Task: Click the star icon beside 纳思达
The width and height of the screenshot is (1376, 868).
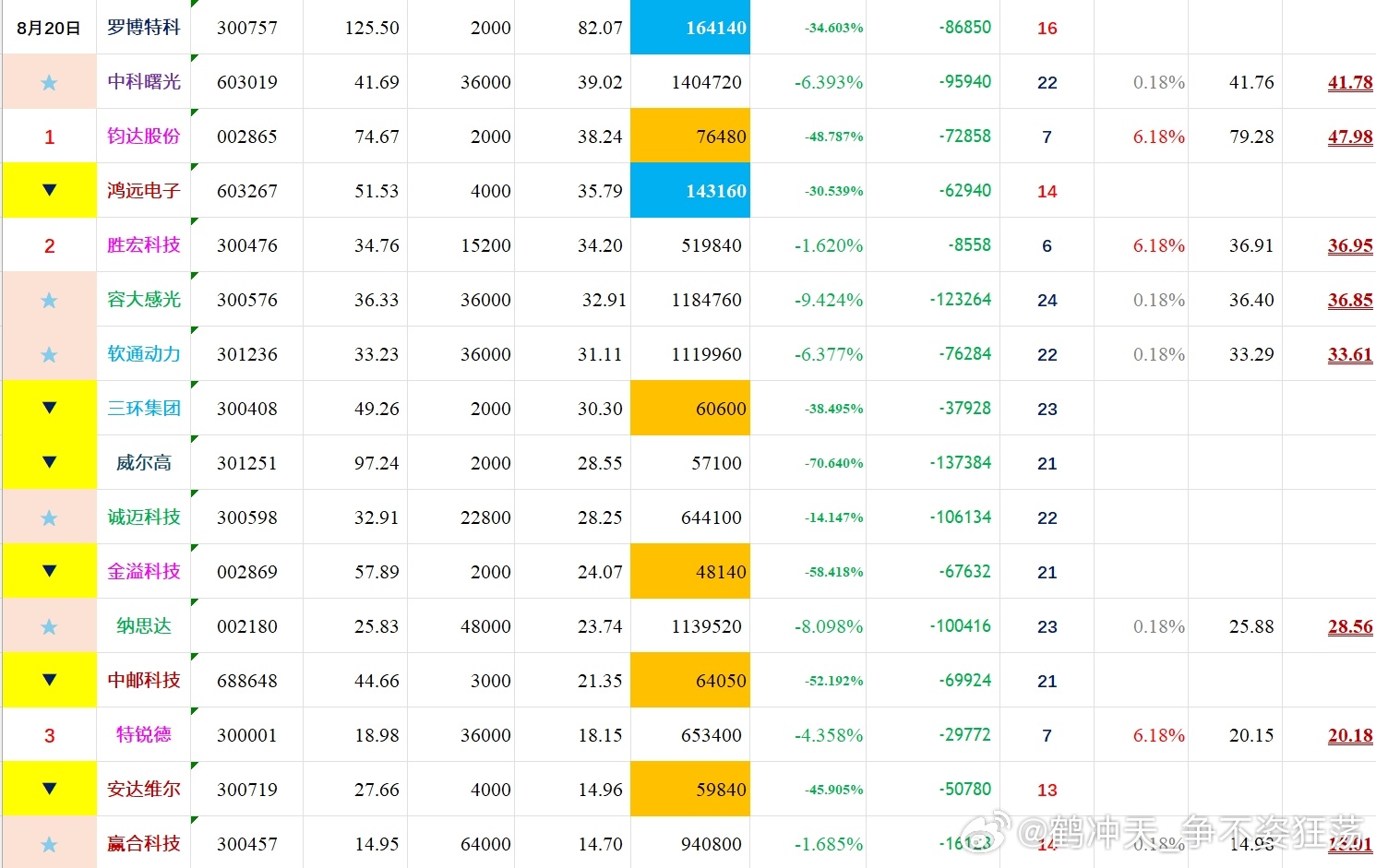Action: [x=49, y=627]
